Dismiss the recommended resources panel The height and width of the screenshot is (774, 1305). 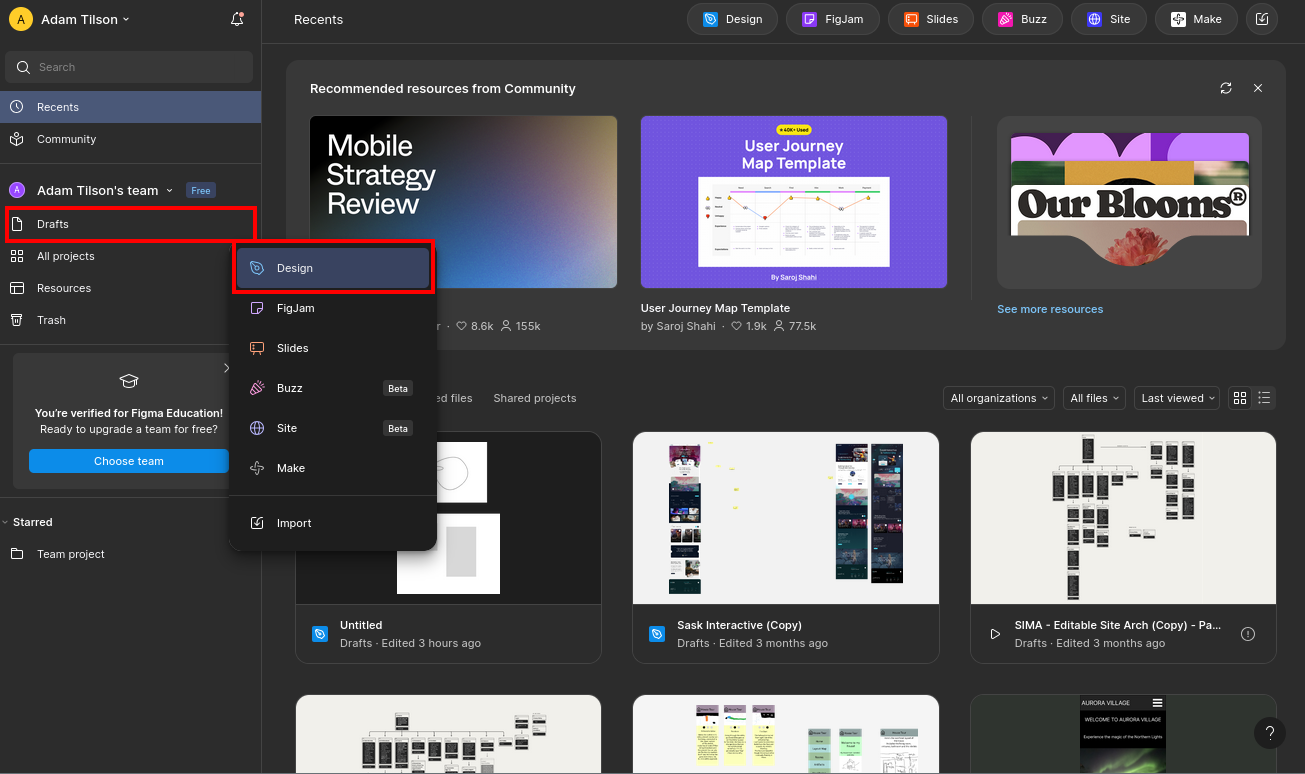[x=1258, y=88]
